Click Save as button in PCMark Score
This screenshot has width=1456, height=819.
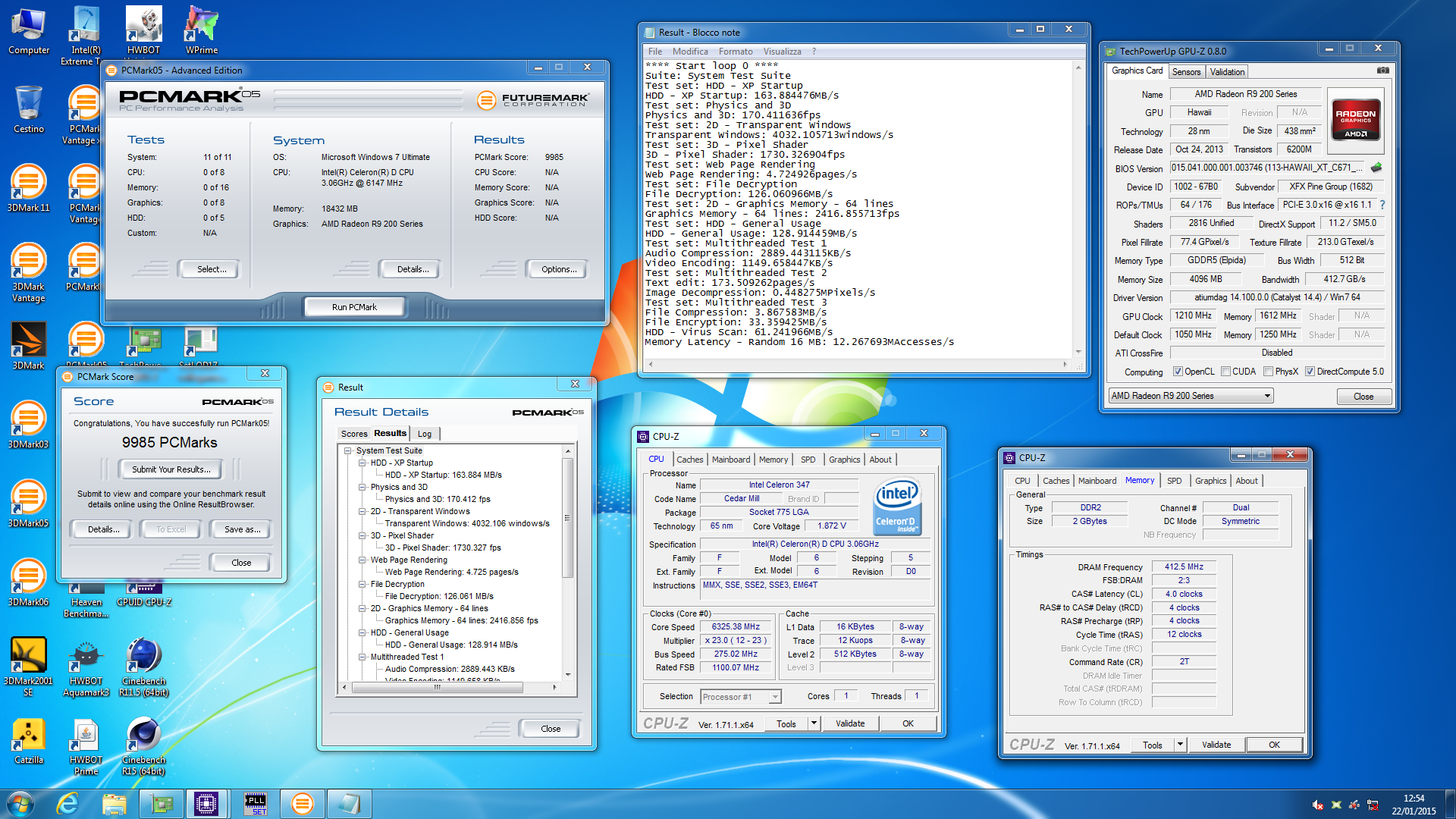click(x=242, y=529)
